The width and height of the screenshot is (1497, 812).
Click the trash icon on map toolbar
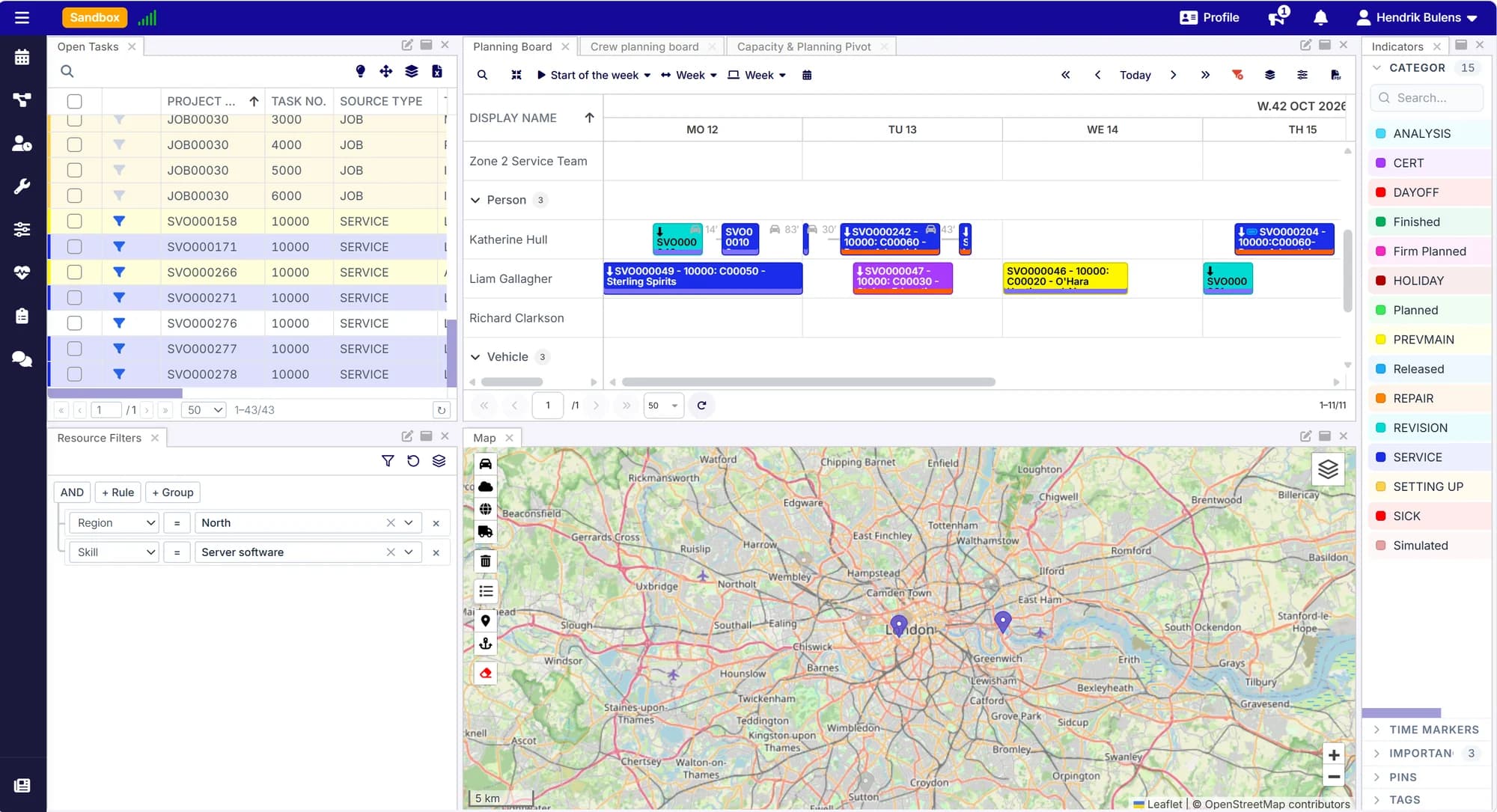[485, 561]
